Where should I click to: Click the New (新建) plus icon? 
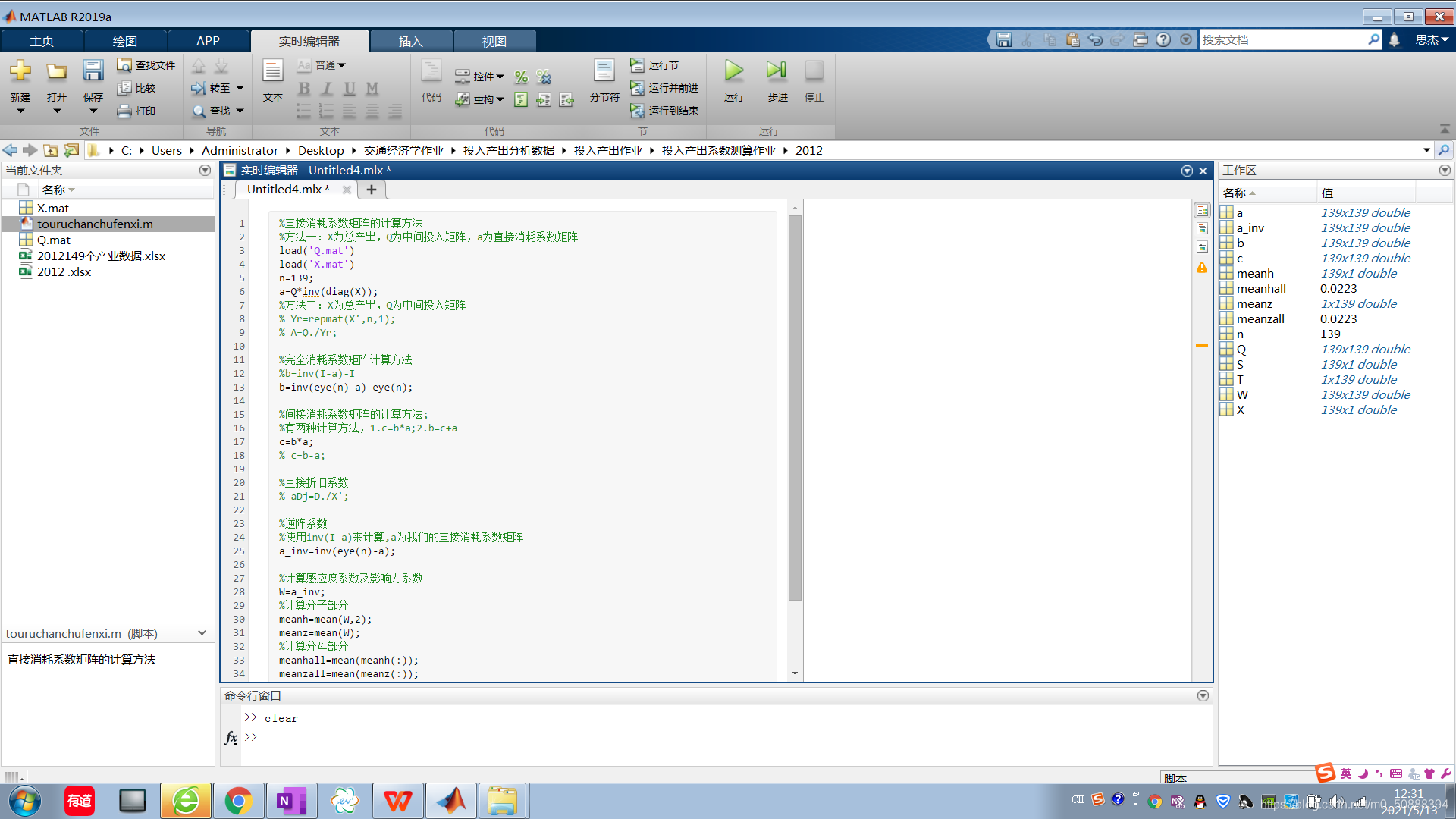click(20, 71)
